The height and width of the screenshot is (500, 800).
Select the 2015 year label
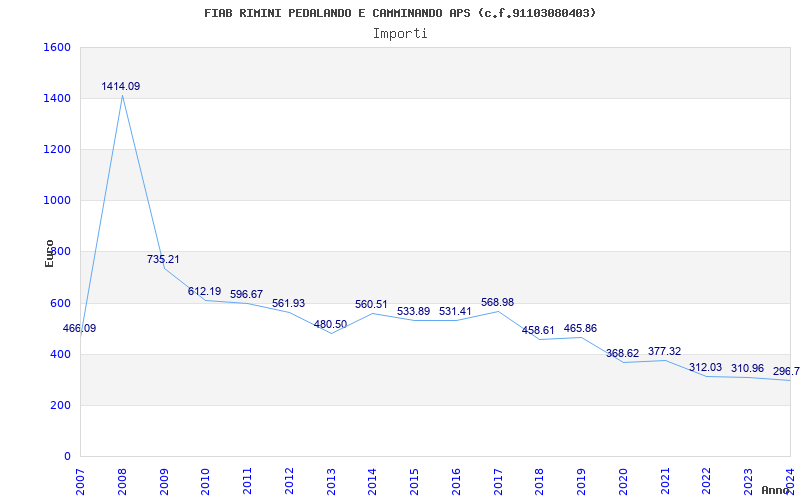[414, 481]
